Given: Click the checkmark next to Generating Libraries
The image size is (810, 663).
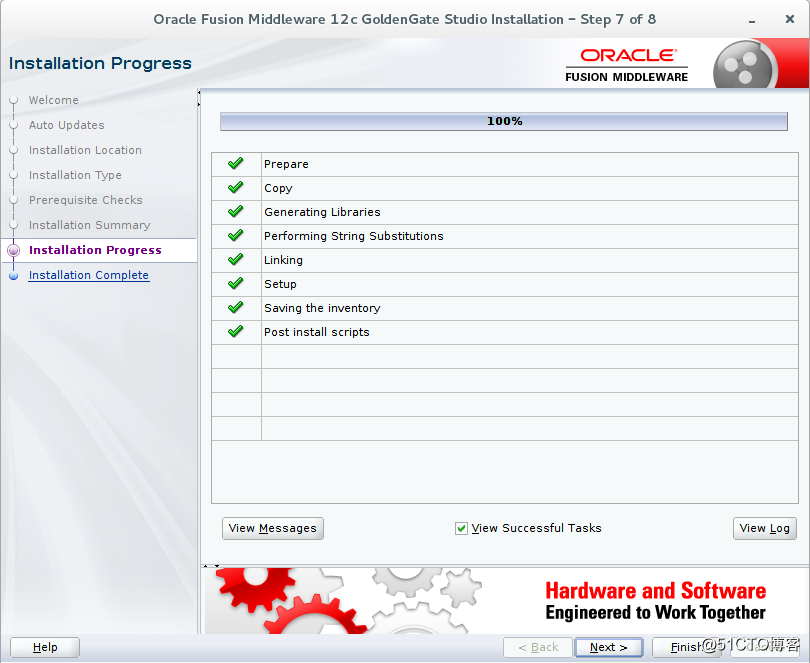Looking at the screenshot, I should (236, 211).
